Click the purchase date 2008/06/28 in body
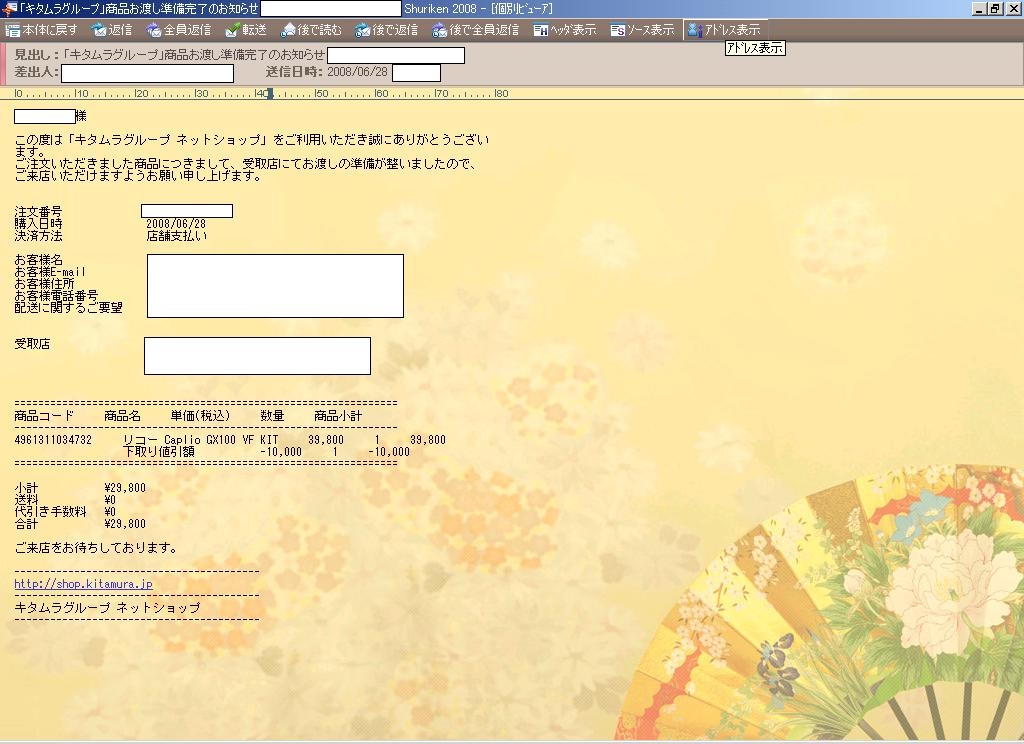1024x744 pixels. point(176,224)
